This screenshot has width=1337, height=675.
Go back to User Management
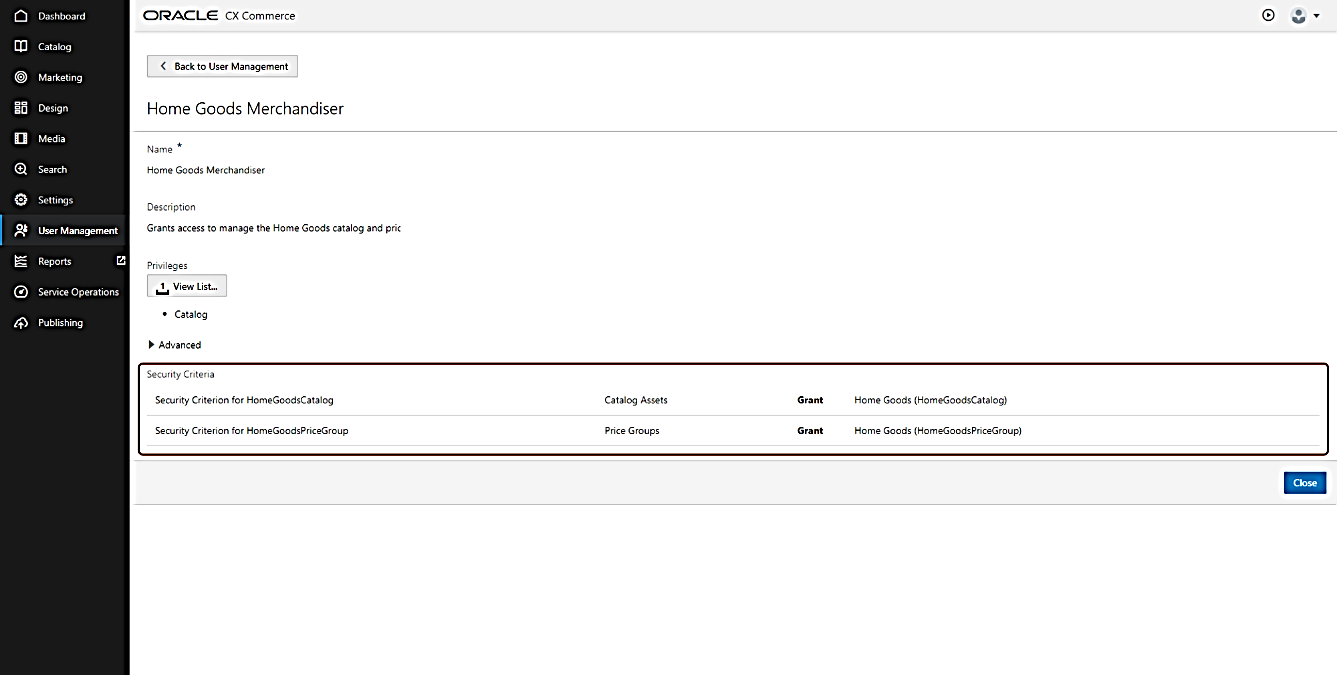click(x=222, y=66)
